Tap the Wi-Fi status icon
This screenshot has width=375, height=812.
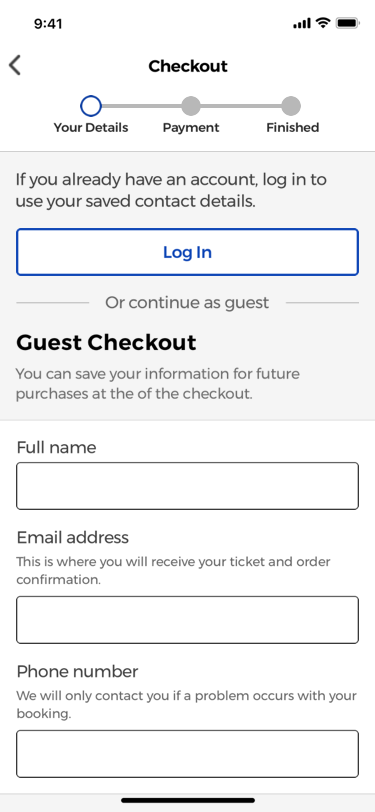tap(323, 23)
